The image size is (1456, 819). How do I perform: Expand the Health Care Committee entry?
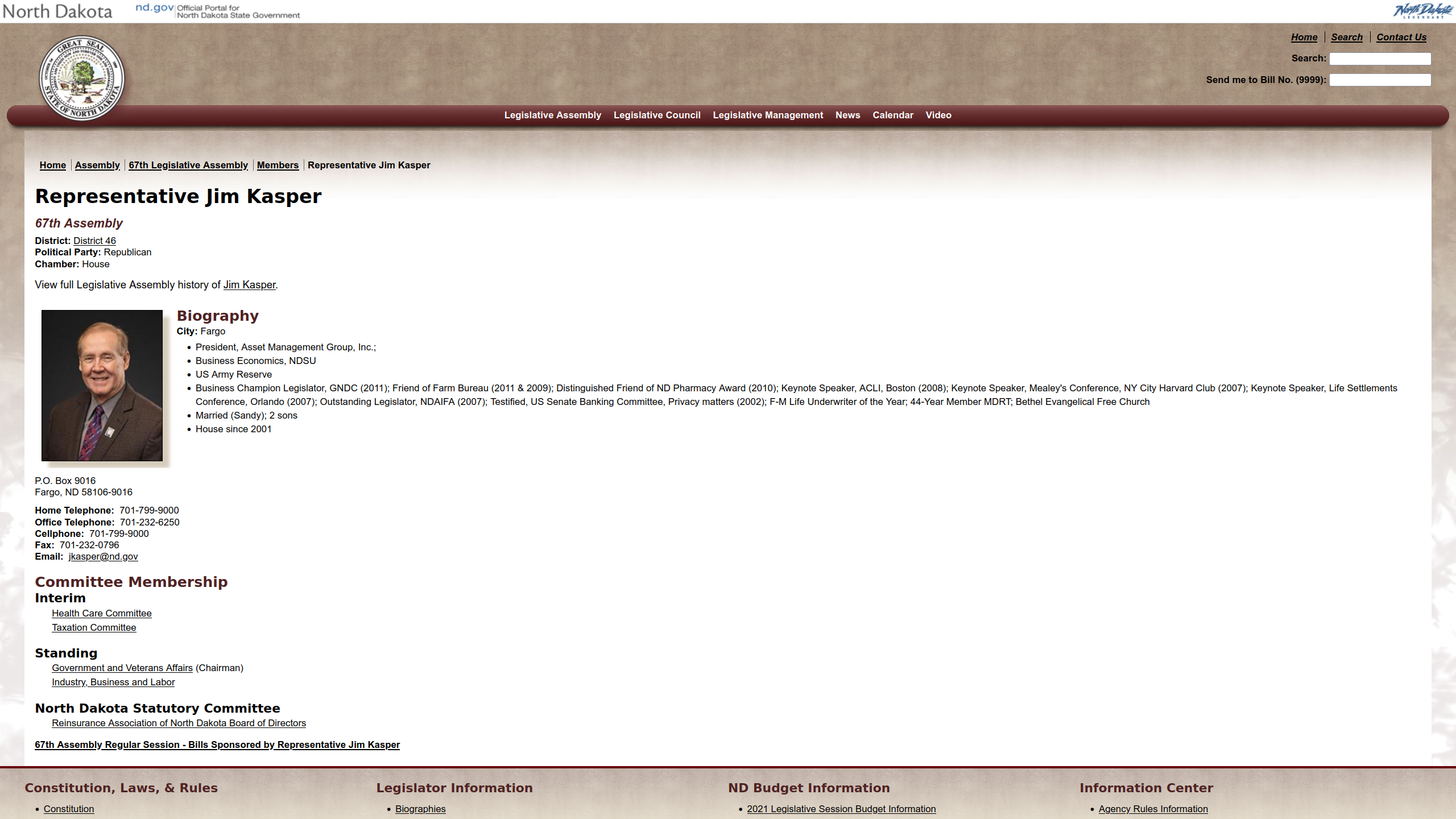(x=101, y=613)
